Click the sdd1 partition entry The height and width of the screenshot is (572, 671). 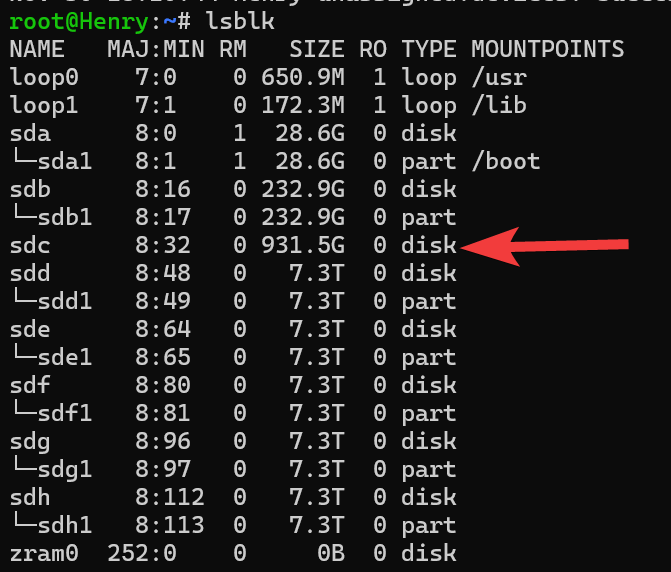(65, 301)
